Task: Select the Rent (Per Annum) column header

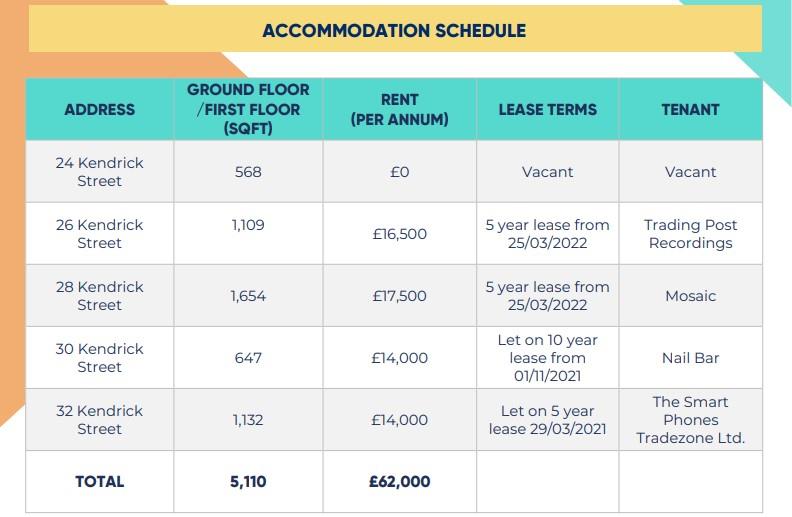Action: 399,110
